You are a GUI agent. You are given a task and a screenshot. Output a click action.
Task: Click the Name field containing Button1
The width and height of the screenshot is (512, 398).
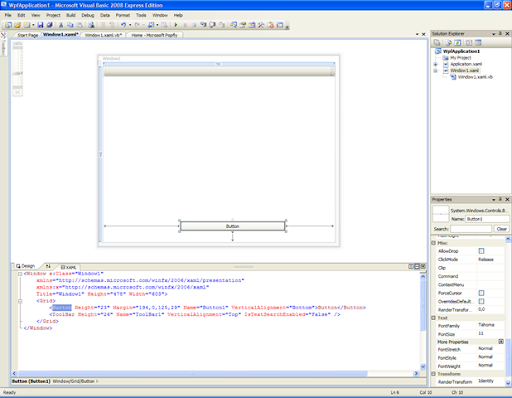click(x=487, y=219)
